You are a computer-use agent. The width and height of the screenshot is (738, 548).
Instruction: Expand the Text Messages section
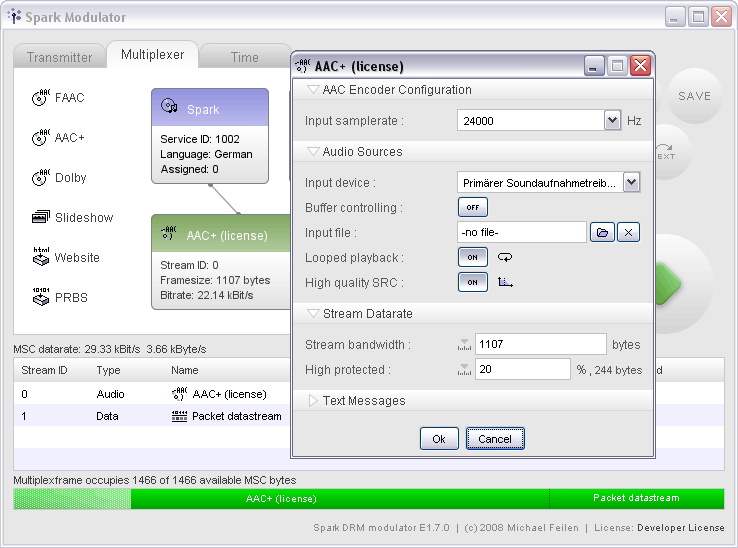click(313, 401)
